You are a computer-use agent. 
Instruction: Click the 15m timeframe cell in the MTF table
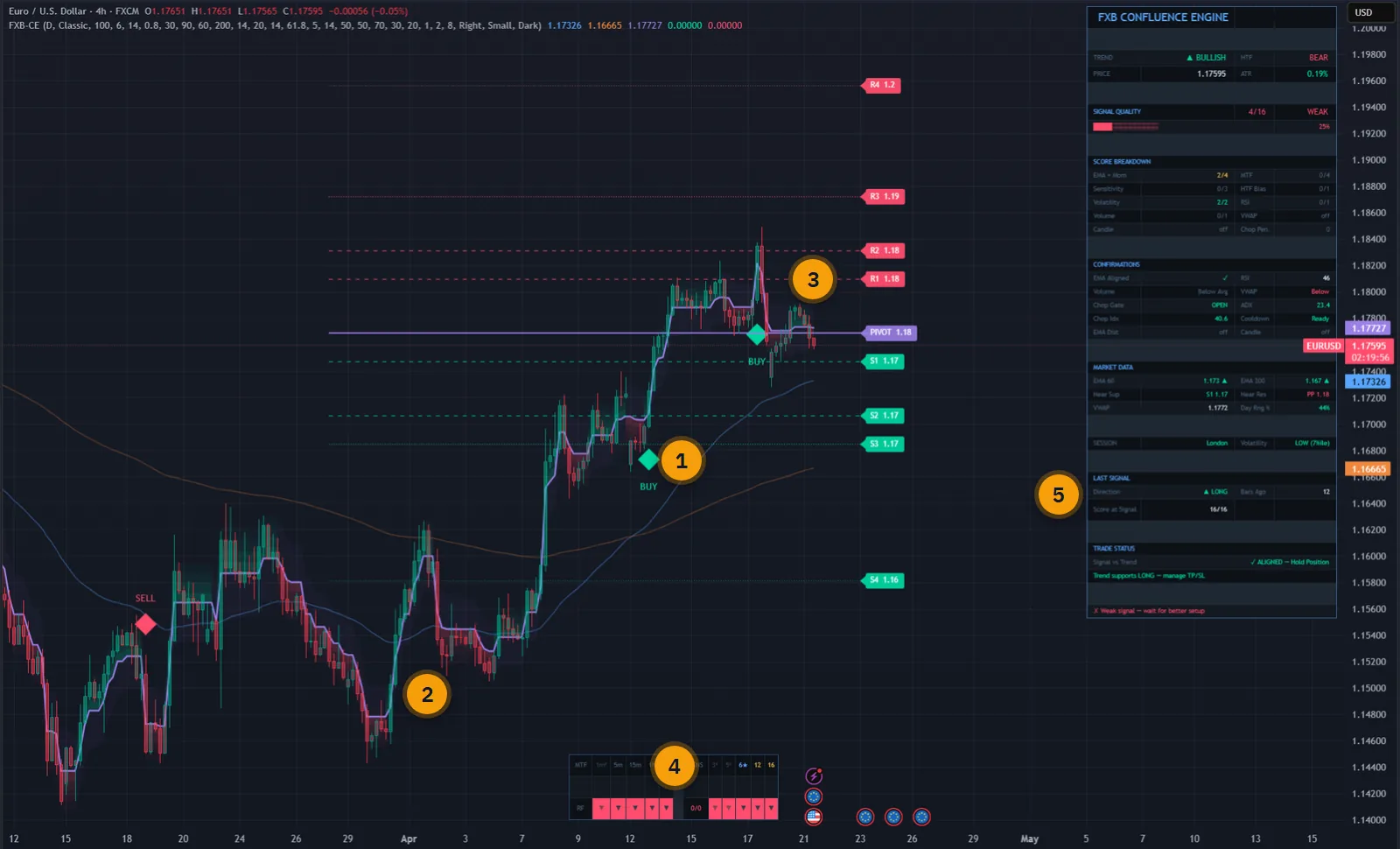pyautogui.click(x=635, y=765)
